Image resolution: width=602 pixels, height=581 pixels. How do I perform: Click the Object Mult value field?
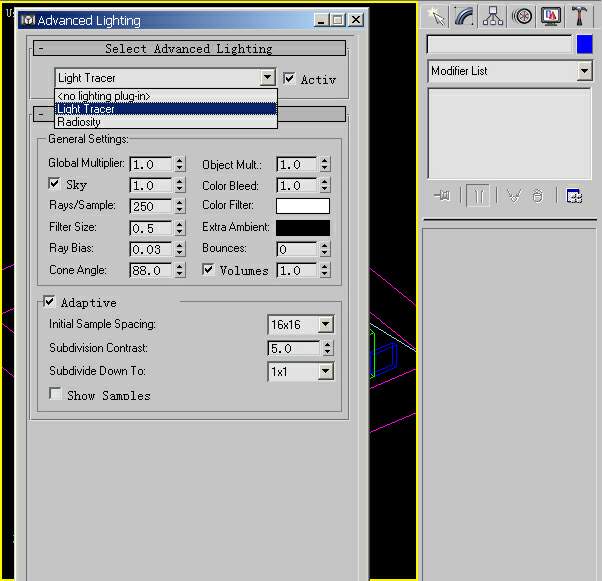(297, 164)
